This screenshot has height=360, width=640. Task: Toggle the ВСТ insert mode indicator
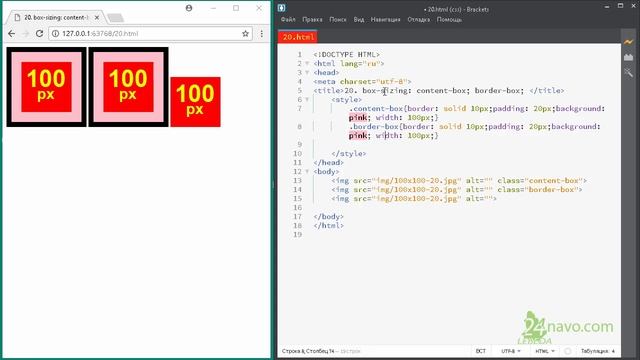pos(480,351)
